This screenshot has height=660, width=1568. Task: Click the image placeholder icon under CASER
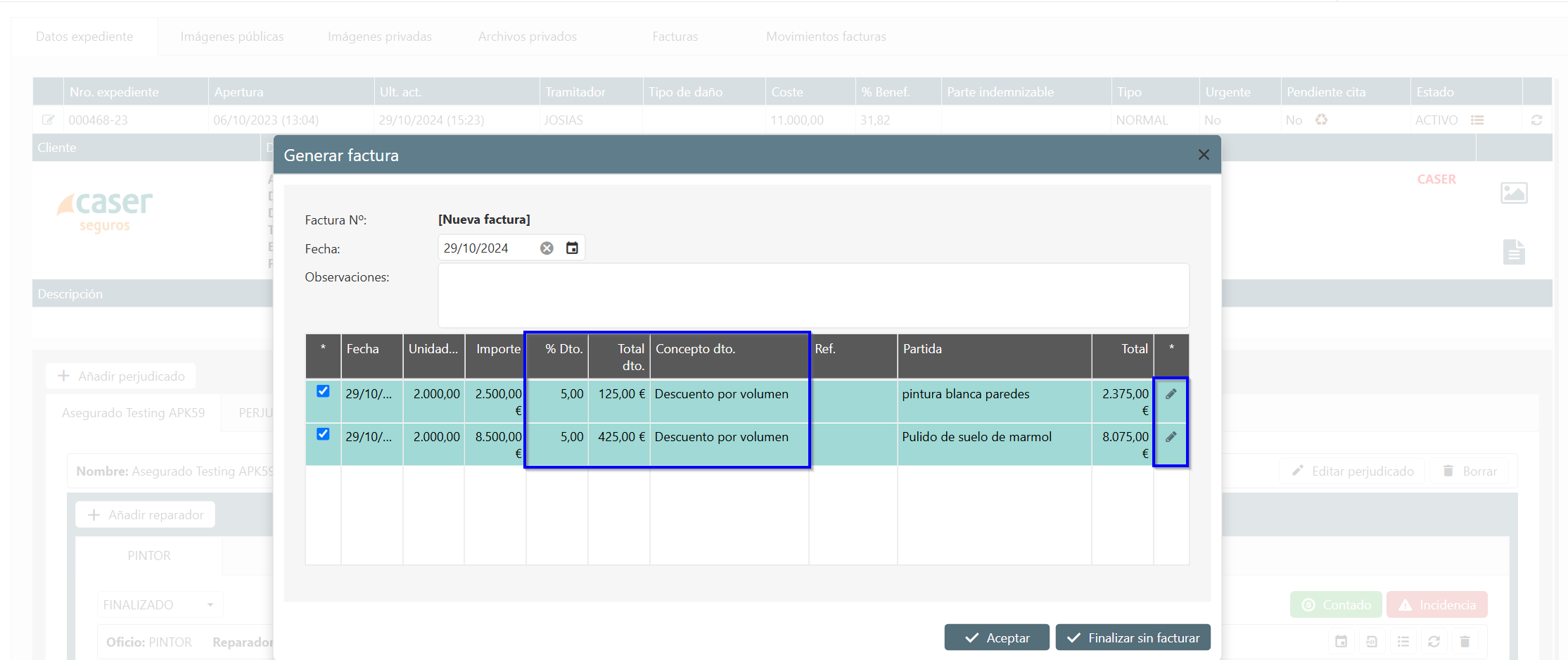point(1514,193)
